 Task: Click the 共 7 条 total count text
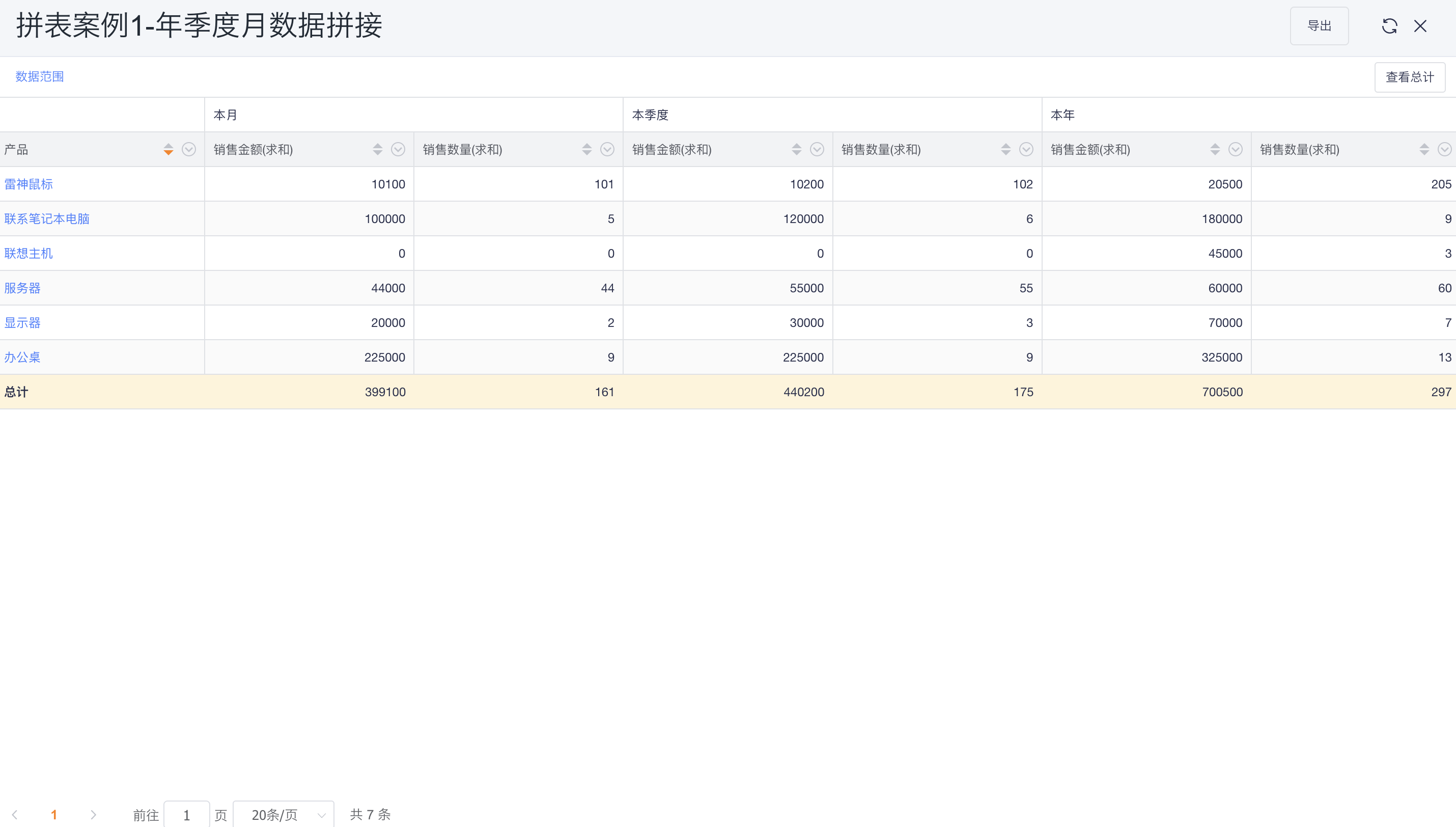click(x=370, y=814)
